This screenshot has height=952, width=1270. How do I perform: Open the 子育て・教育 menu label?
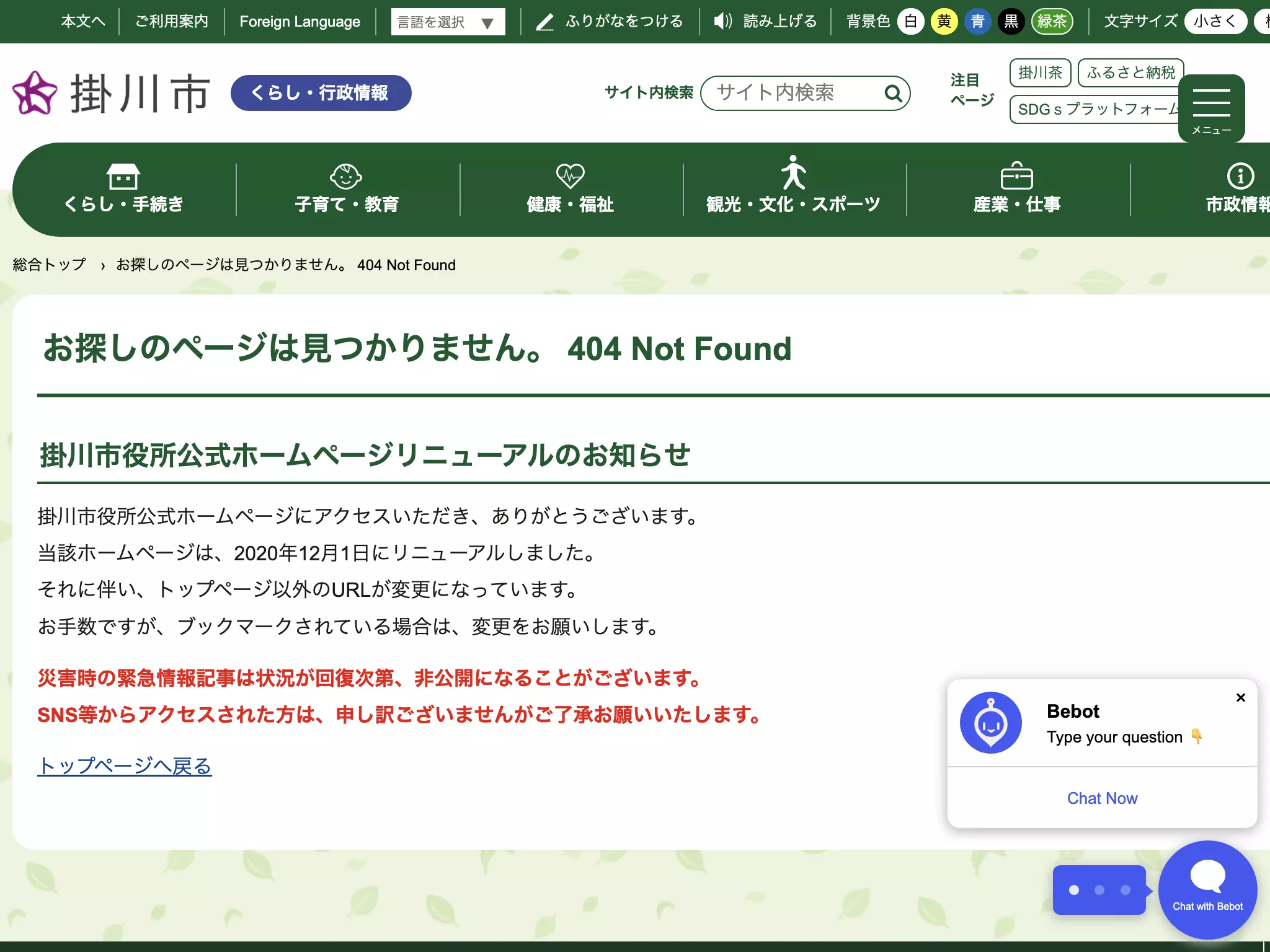click(347, 204)
